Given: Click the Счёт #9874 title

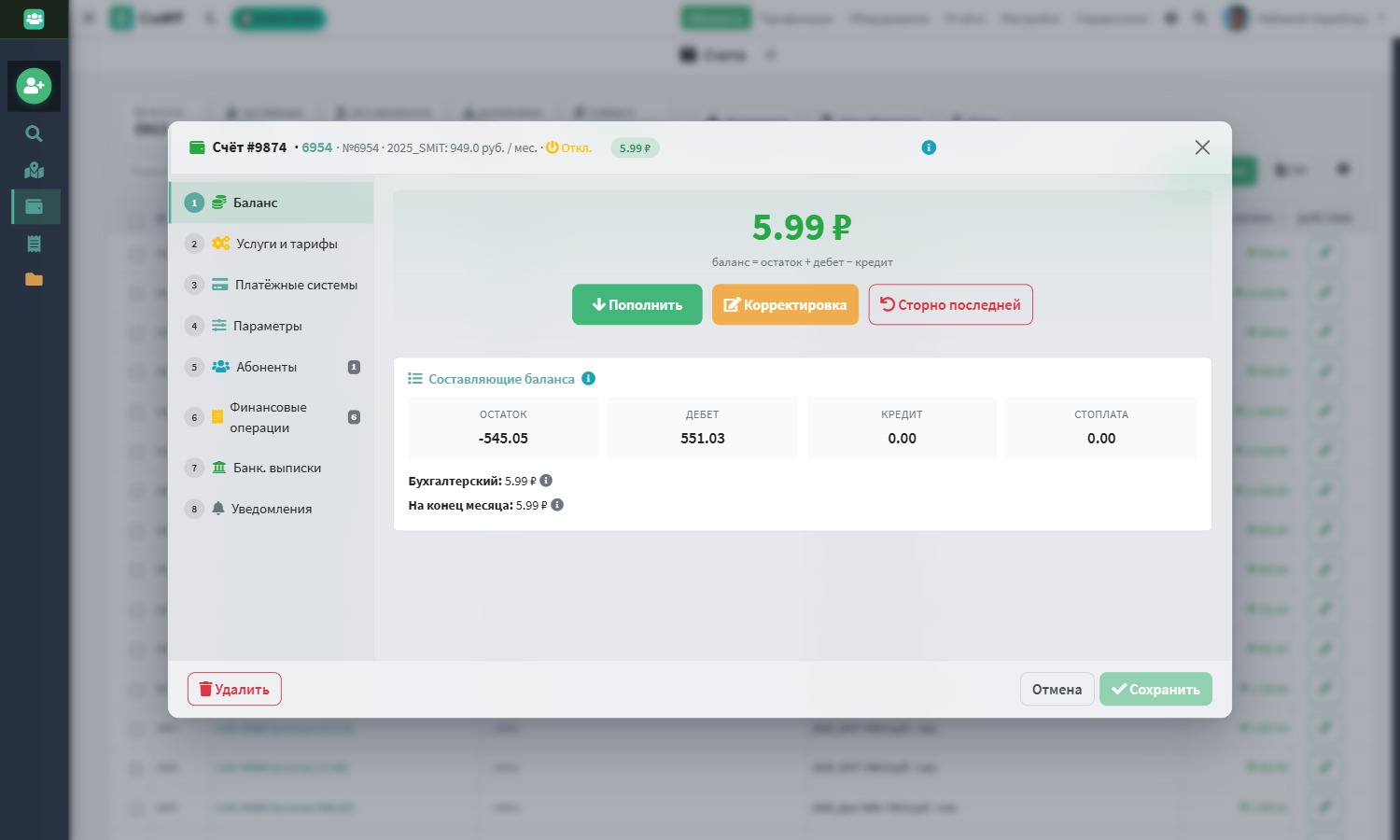Looking at the screenshot, I should (x=249, y=147).
